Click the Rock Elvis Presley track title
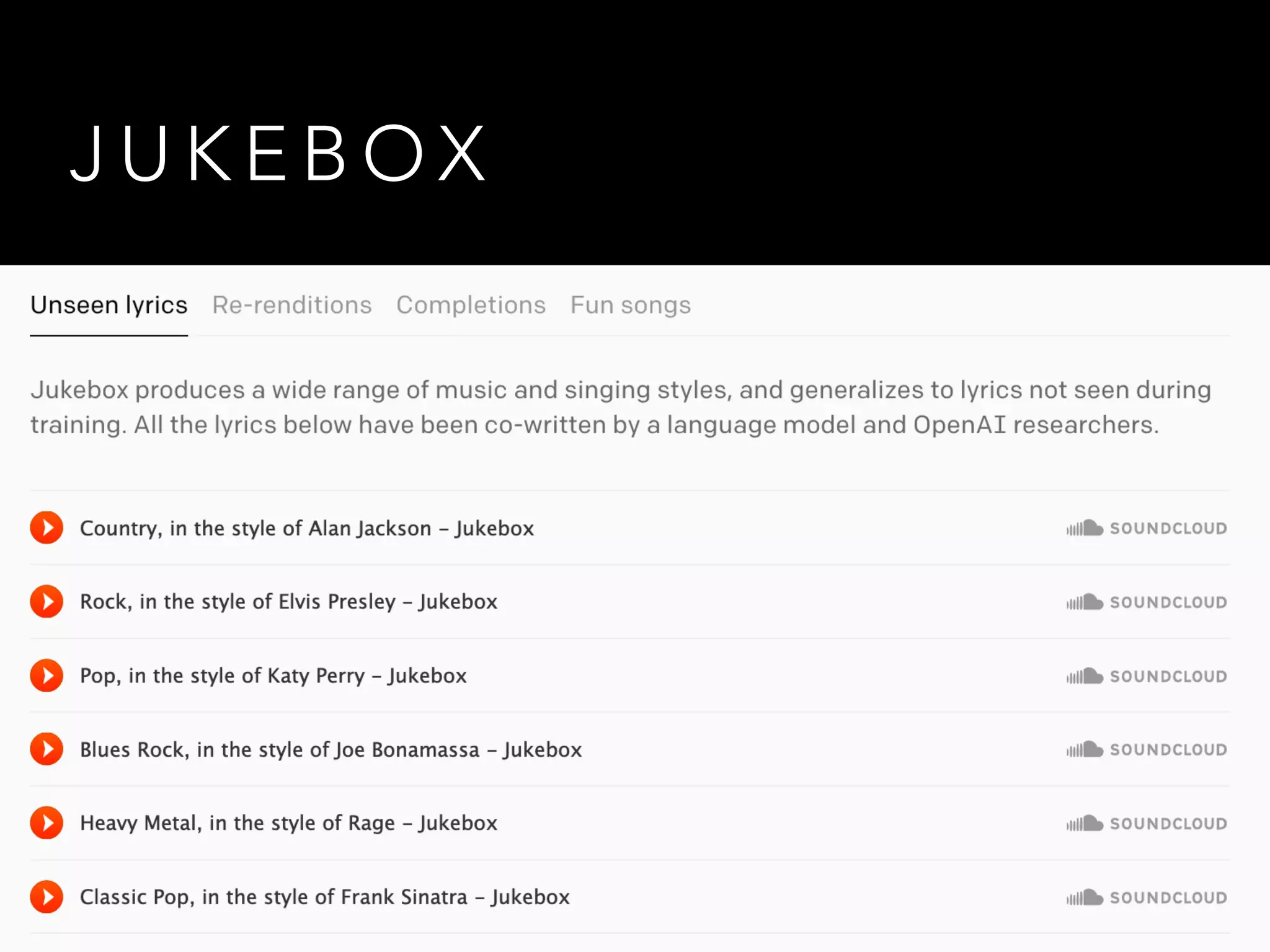 click(x=288, y=602)
